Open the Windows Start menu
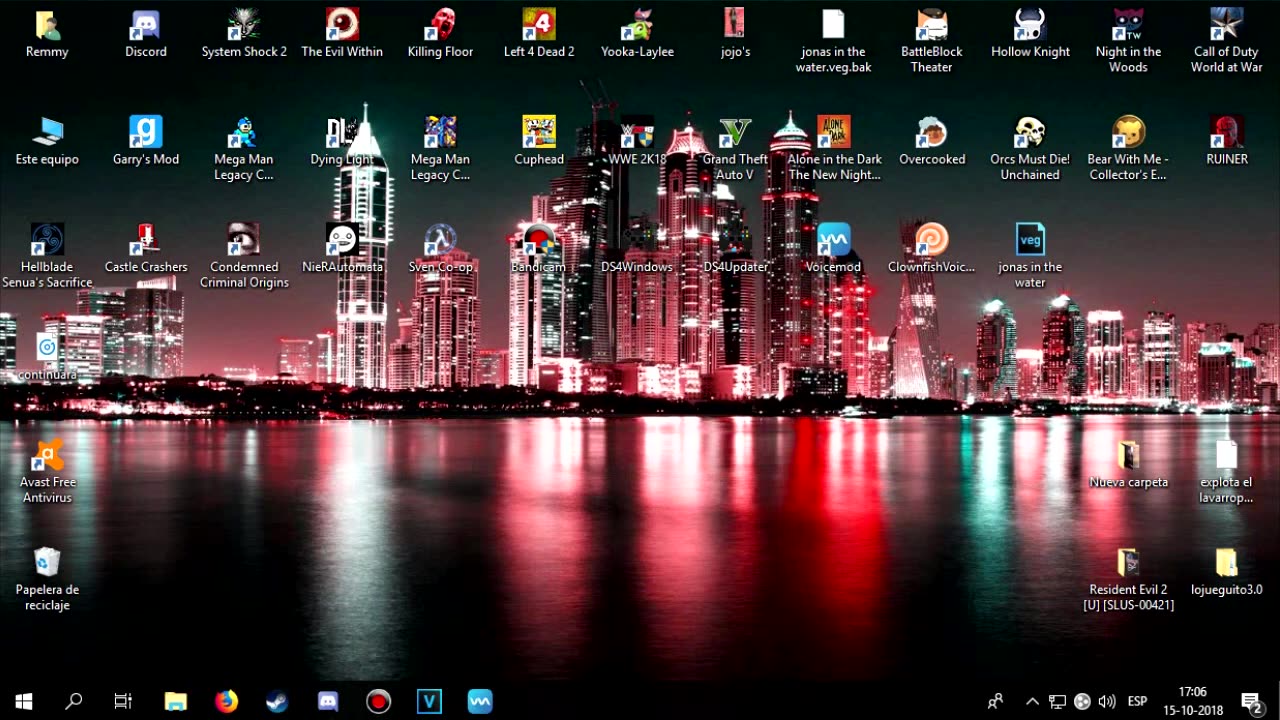 [24, 701]
